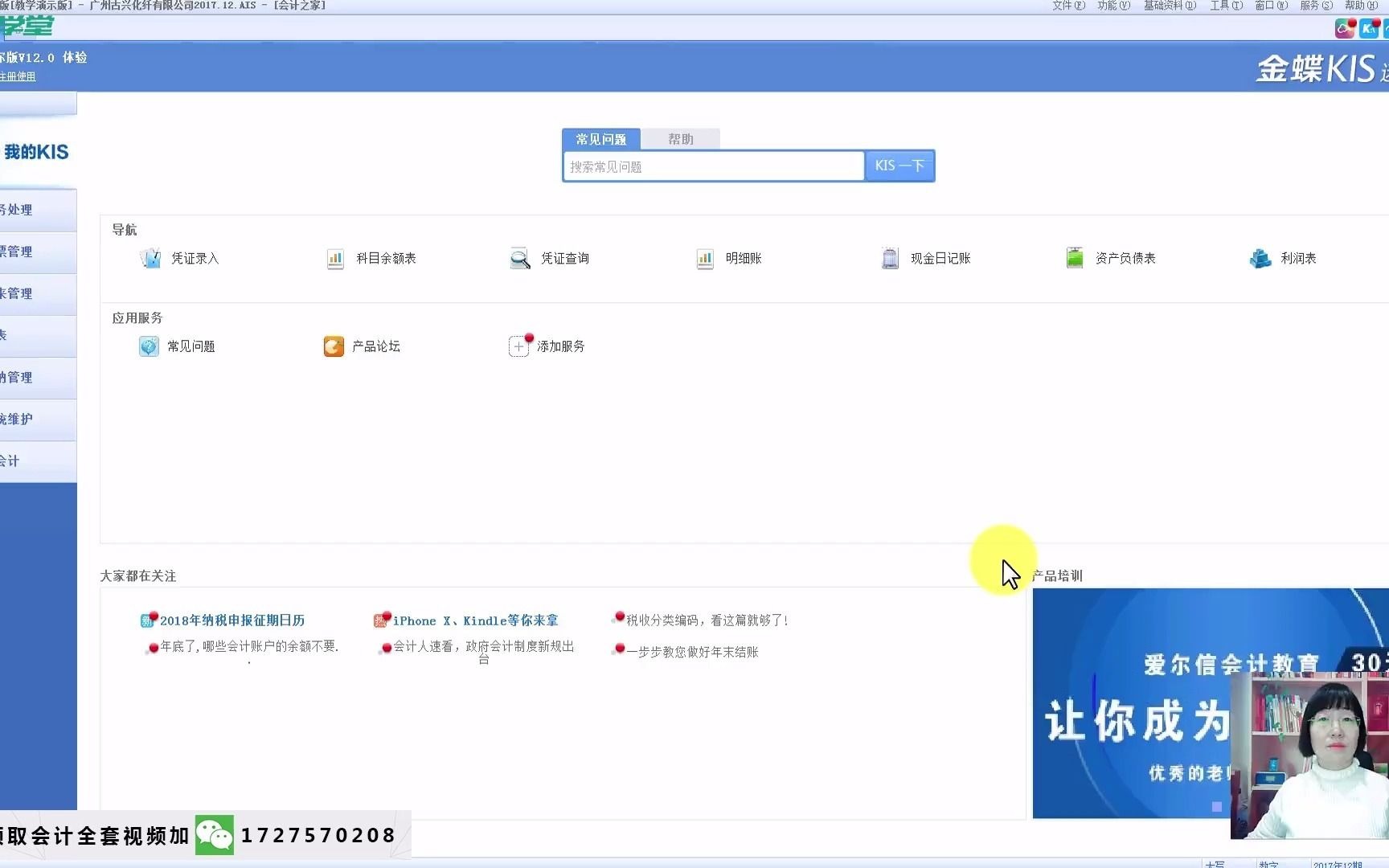Screen dimensions: 1389x868
Task: Click the 注册使用 link
Action: tap(18, 76)
